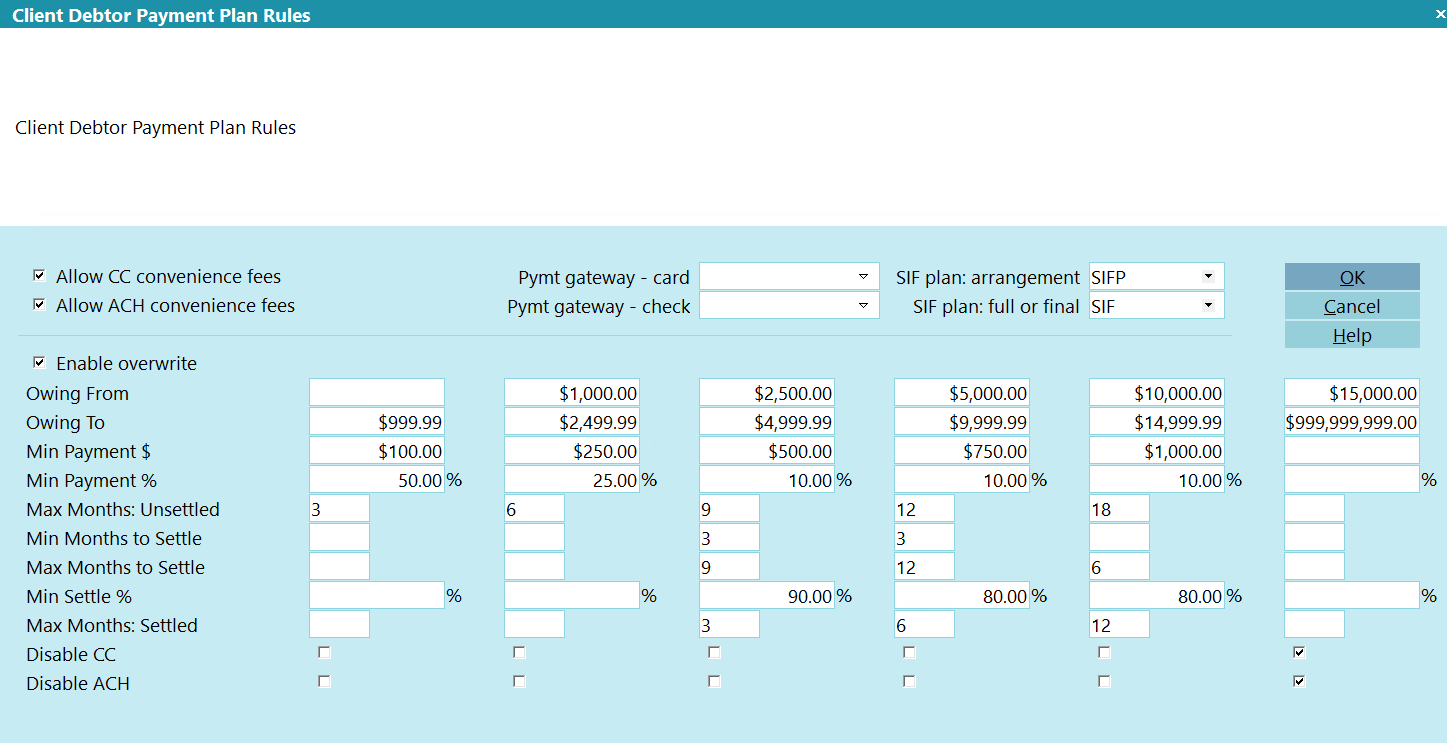Toggle Allow CC convenience fees checkbox
This screenshot has height=743, width=1447.
(39, 276)
